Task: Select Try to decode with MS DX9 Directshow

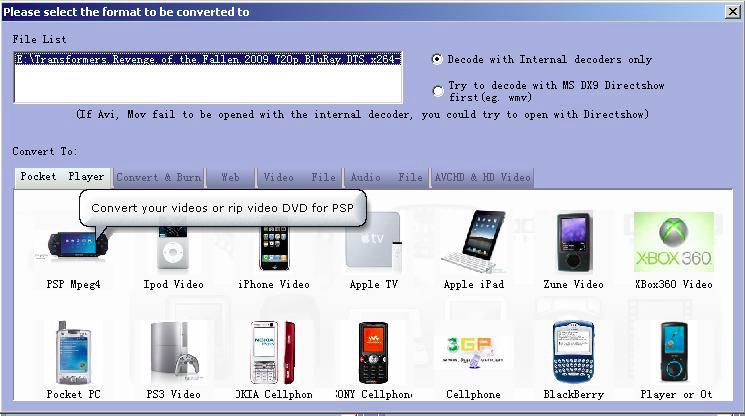Action: (438, 91)
